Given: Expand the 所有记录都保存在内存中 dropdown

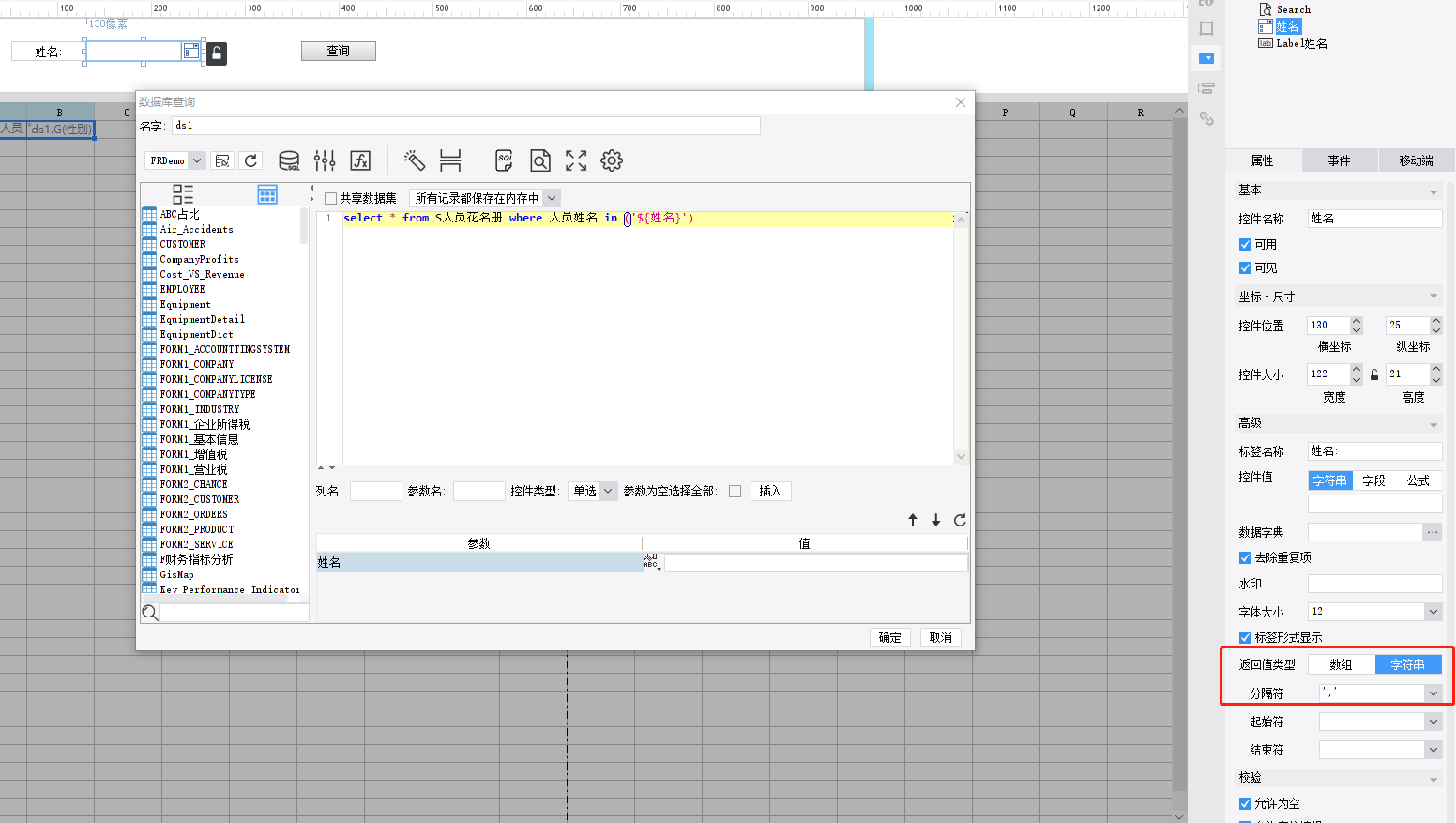Looking at the screenshot, I should click(552, 198).
